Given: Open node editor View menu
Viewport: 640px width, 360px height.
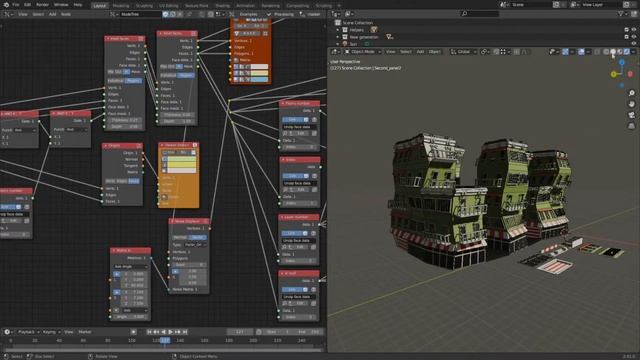Looking at the screenshot, I should [23, 14].
